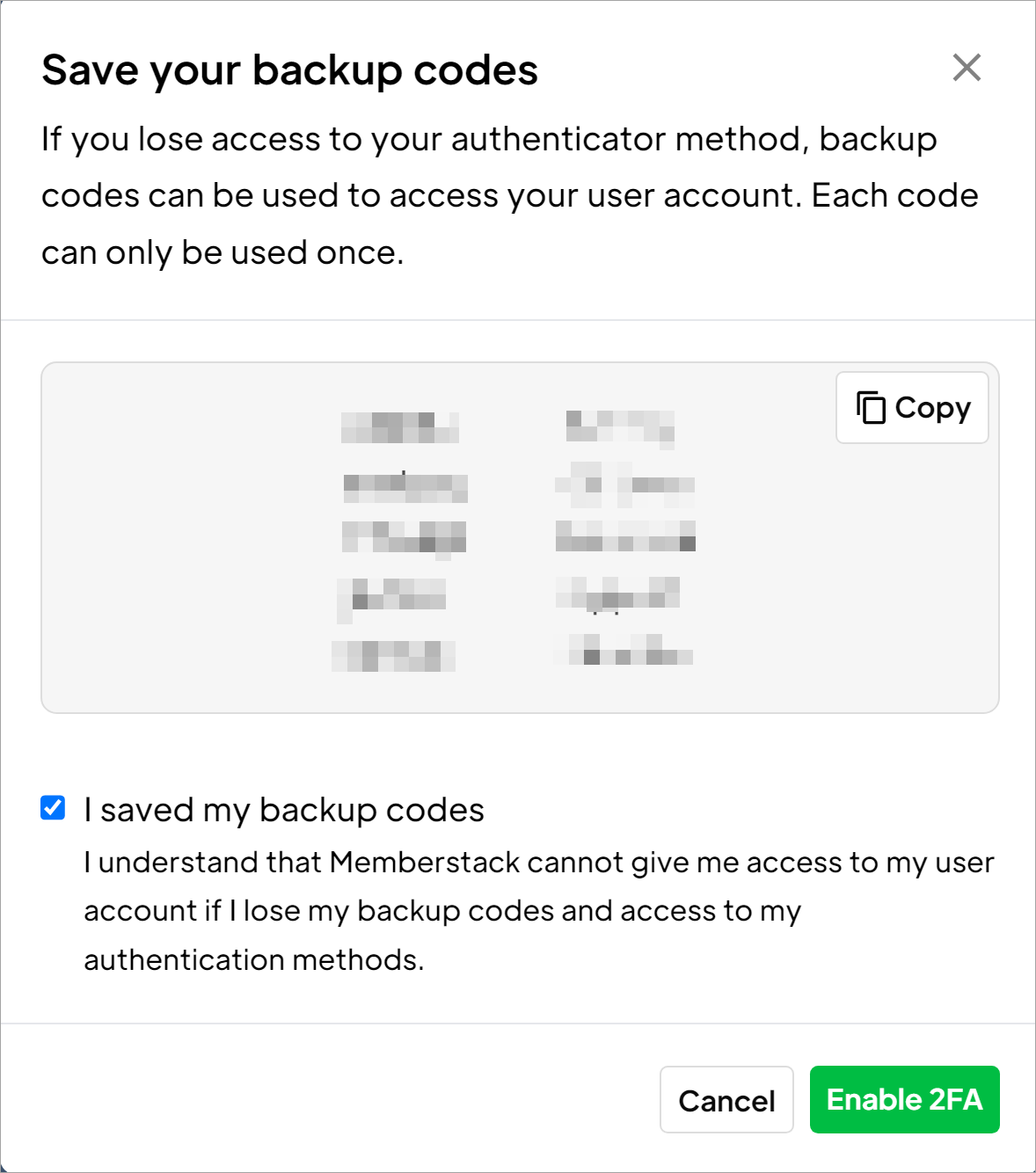The height and width of the screenshot is (1173, 1036).
Task: Select the first blurred code in right column
Action: pyautogui.click(x=620, y=426)
